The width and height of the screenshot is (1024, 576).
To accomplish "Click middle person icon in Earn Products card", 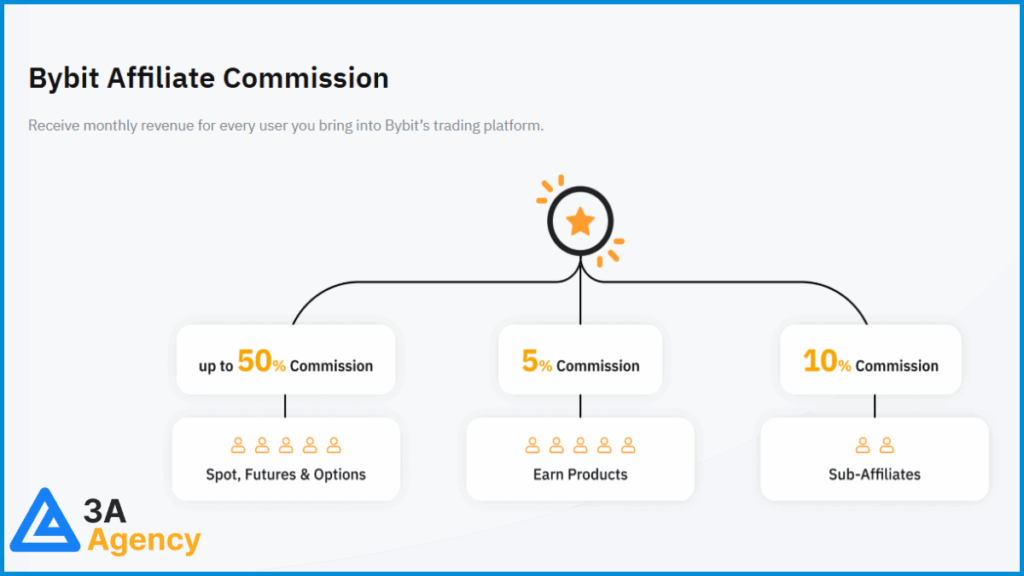I will (x=580, y=445).
